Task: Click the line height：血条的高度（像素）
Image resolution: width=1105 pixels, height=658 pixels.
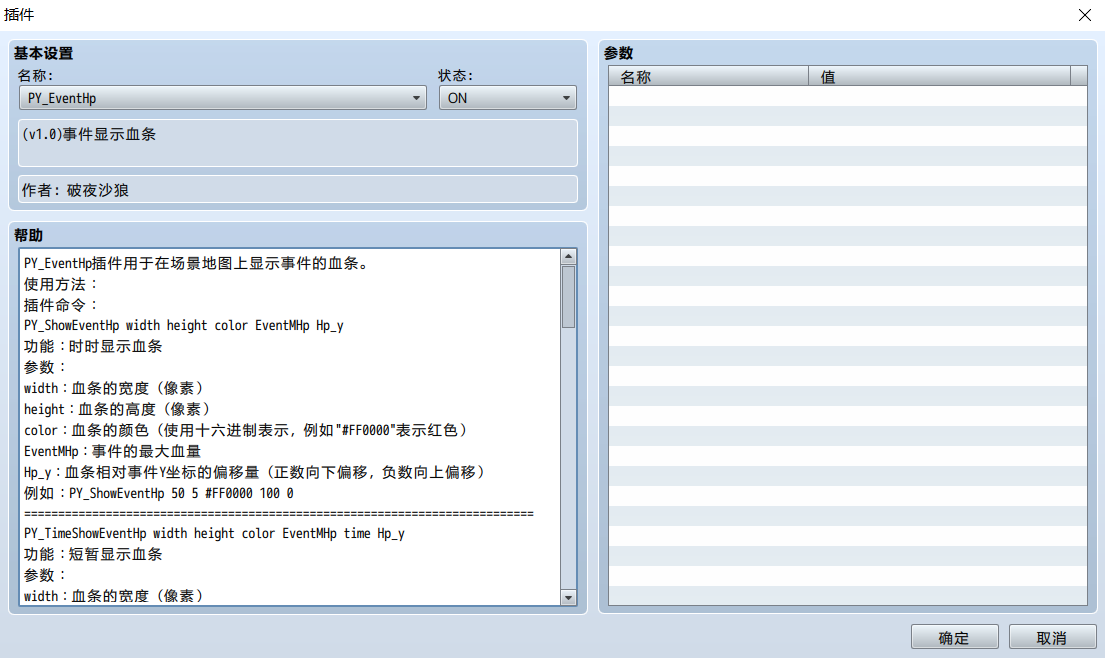Action: click(116, 409)
